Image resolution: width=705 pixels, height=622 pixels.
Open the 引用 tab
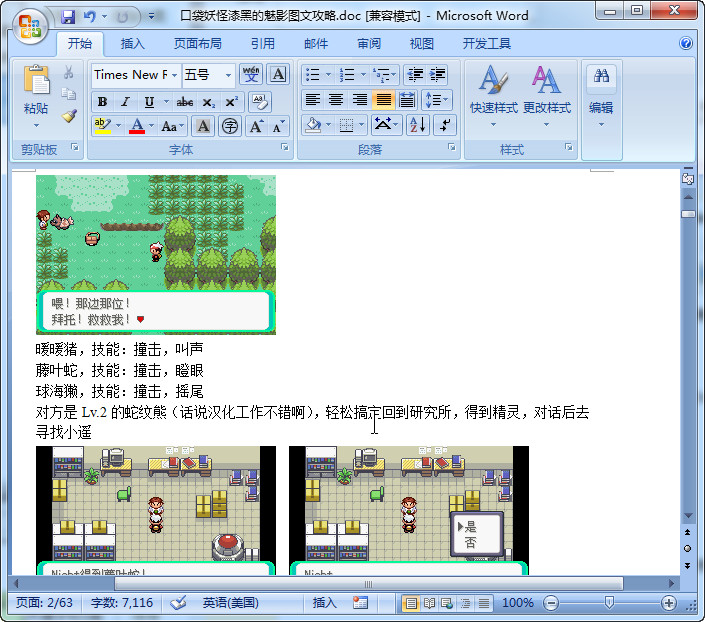(263, 44)
